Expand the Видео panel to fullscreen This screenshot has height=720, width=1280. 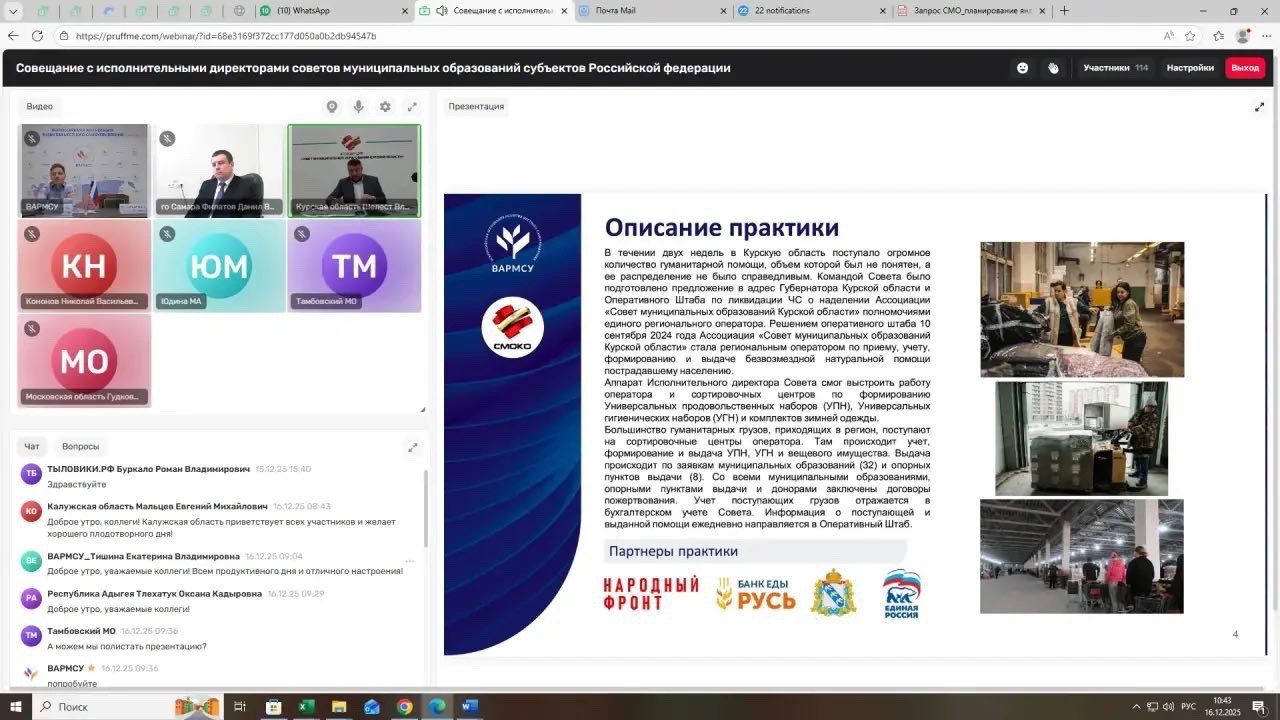tap(413, 105)
